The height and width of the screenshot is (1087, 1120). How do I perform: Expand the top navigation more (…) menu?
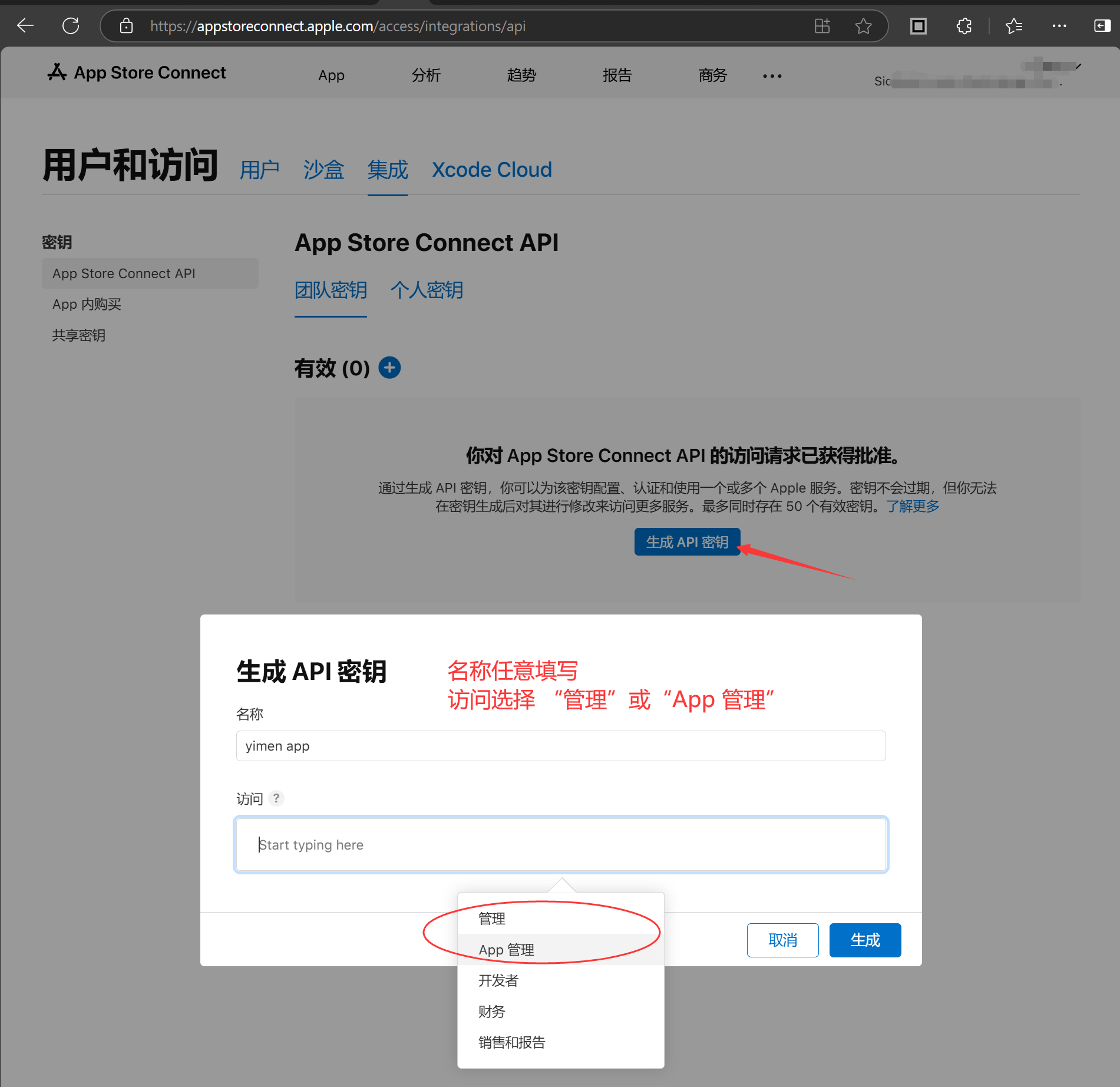point(772,76)
